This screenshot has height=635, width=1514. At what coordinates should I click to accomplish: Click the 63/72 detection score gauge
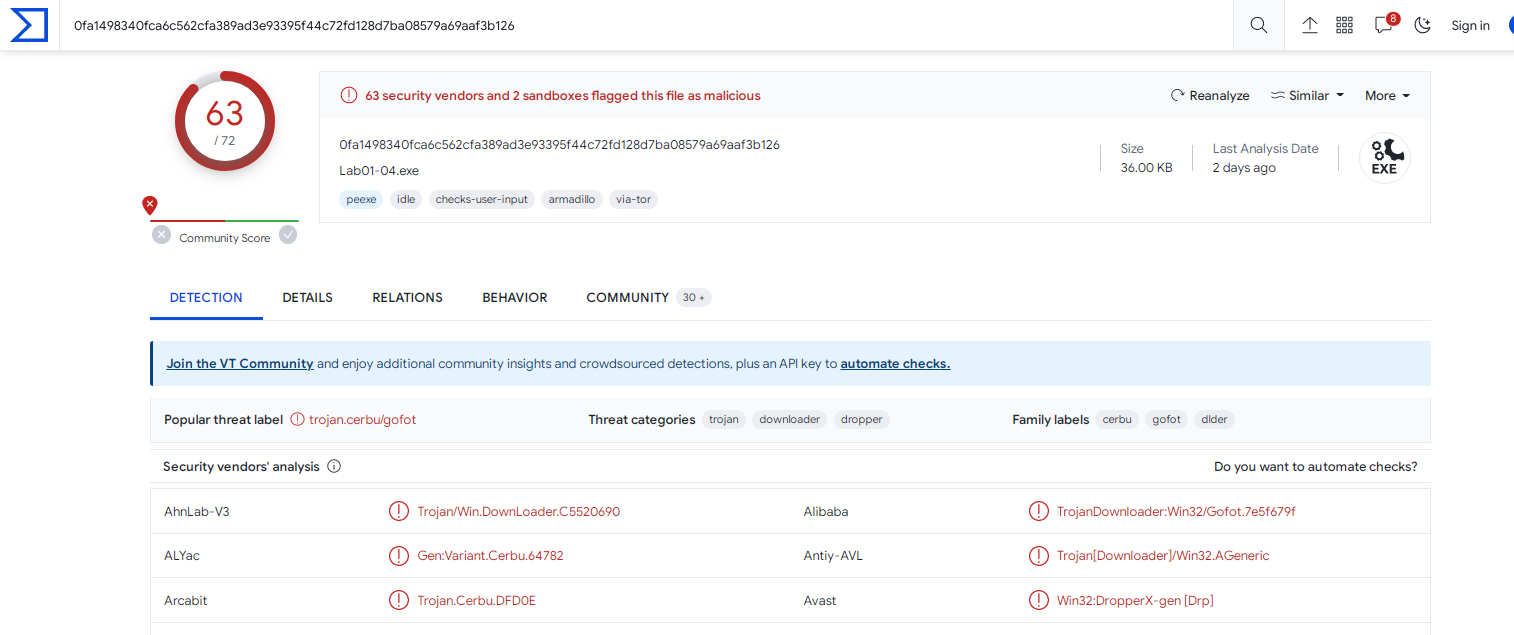click(x=225, y=121)
